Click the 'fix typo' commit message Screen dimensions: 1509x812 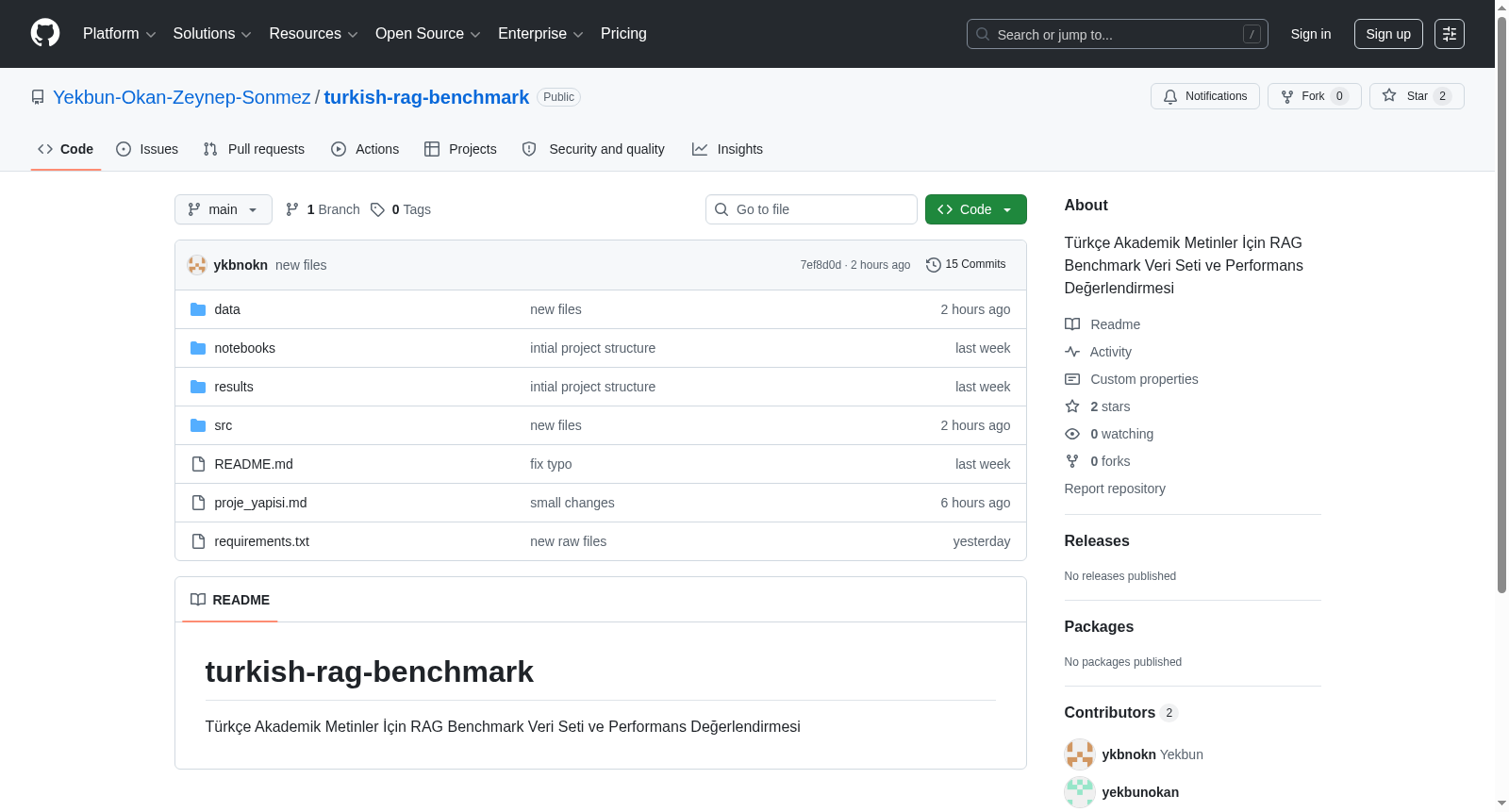click(x=551, y=464)
